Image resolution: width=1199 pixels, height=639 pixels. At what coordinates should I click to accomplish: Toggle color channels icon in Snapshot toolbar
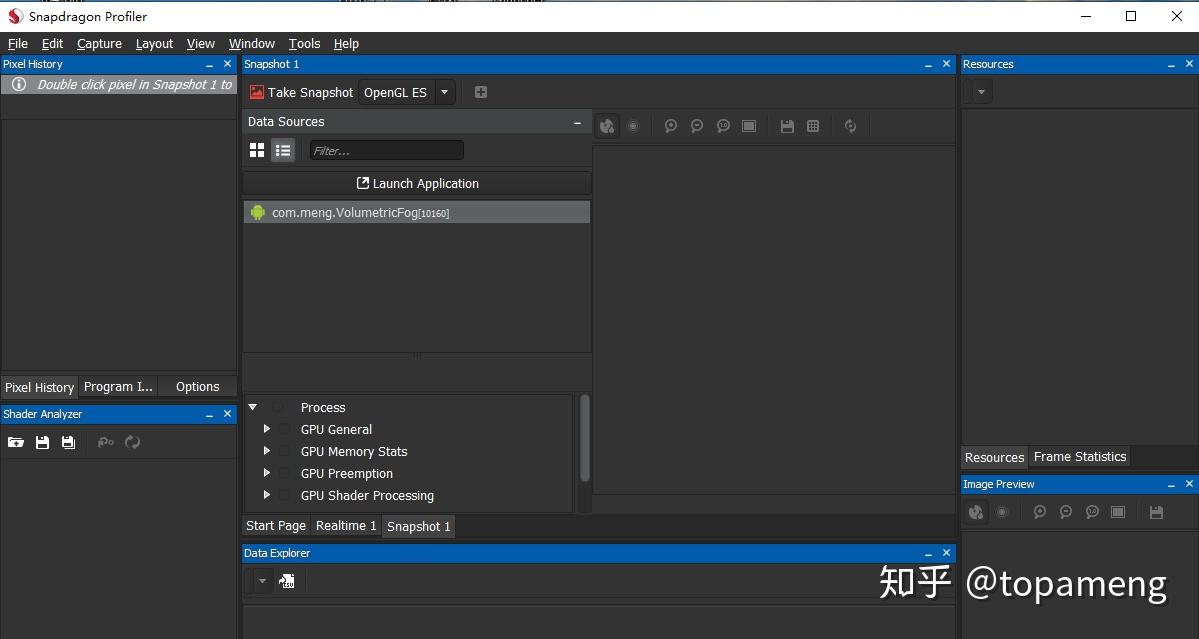[x=607, y=126]
